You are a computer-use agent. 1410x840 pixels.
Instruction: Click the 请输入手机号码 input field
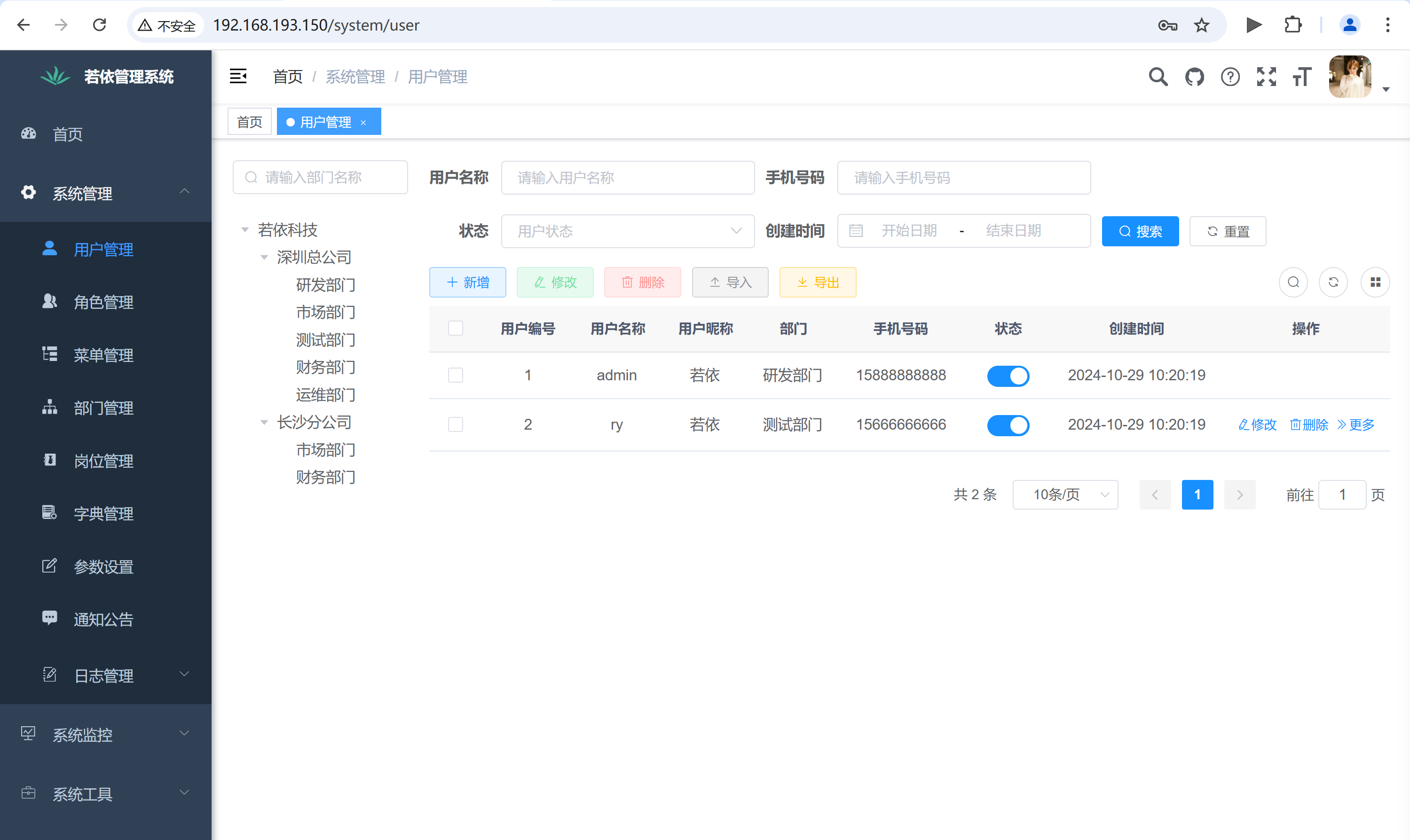(x=964, y=178)
